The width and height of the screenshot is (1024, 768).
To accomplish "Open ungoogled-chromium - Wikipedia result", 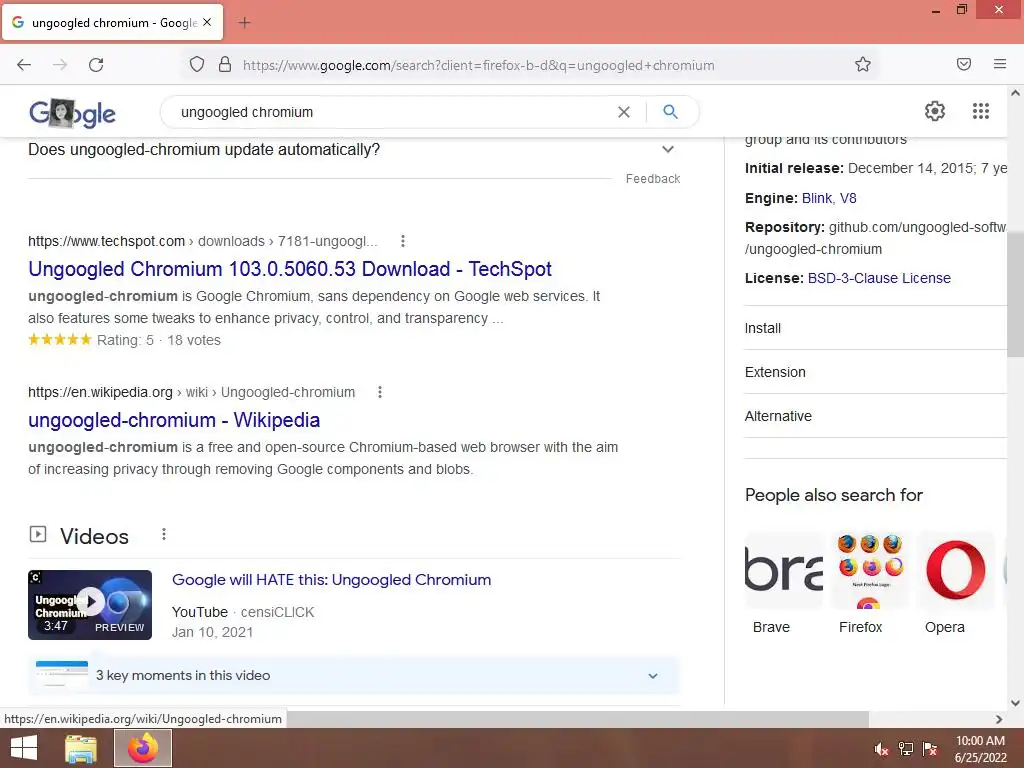I will (x=174, y=420).
